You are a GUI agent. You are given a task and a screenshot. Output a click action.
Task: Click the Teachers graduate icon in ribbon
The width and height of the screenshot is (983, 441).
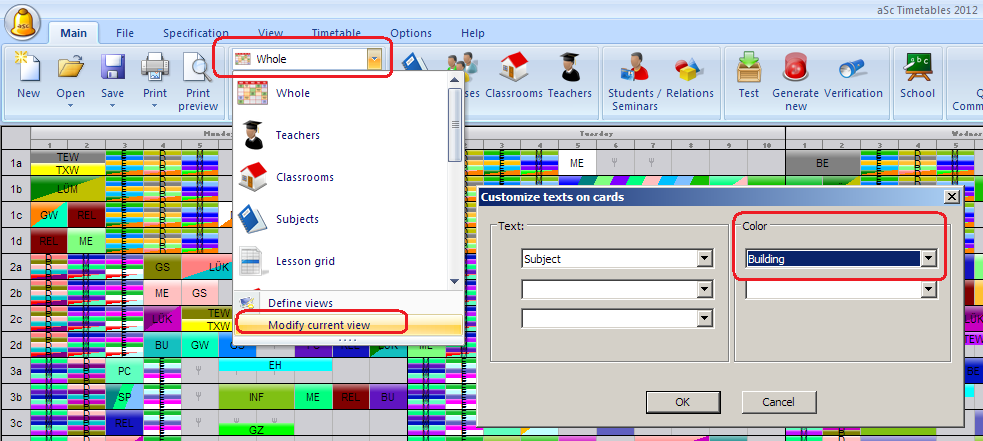[x=570, y=69]
